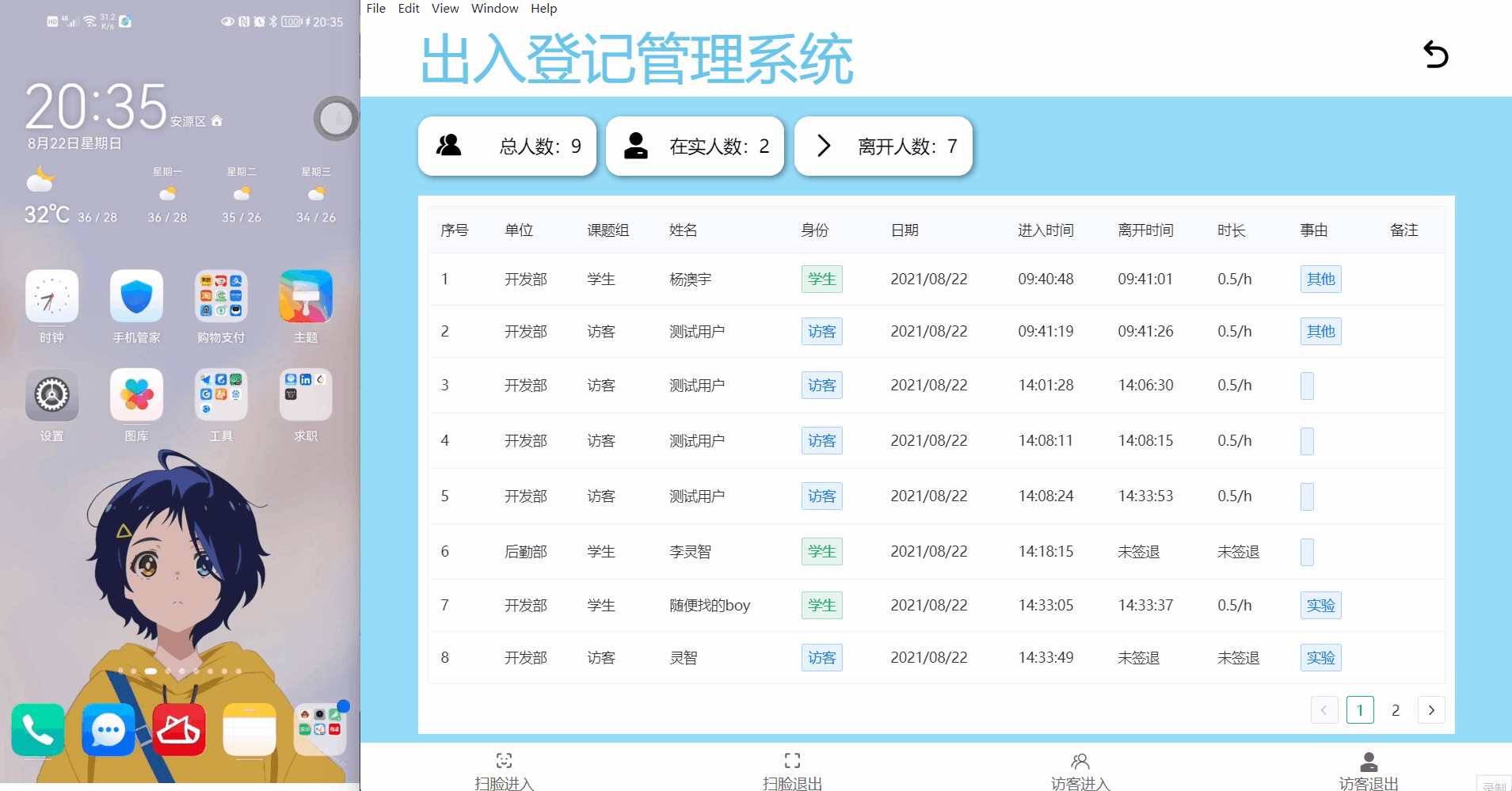
Task: Click the 备注 column header
Action: 1403,230
